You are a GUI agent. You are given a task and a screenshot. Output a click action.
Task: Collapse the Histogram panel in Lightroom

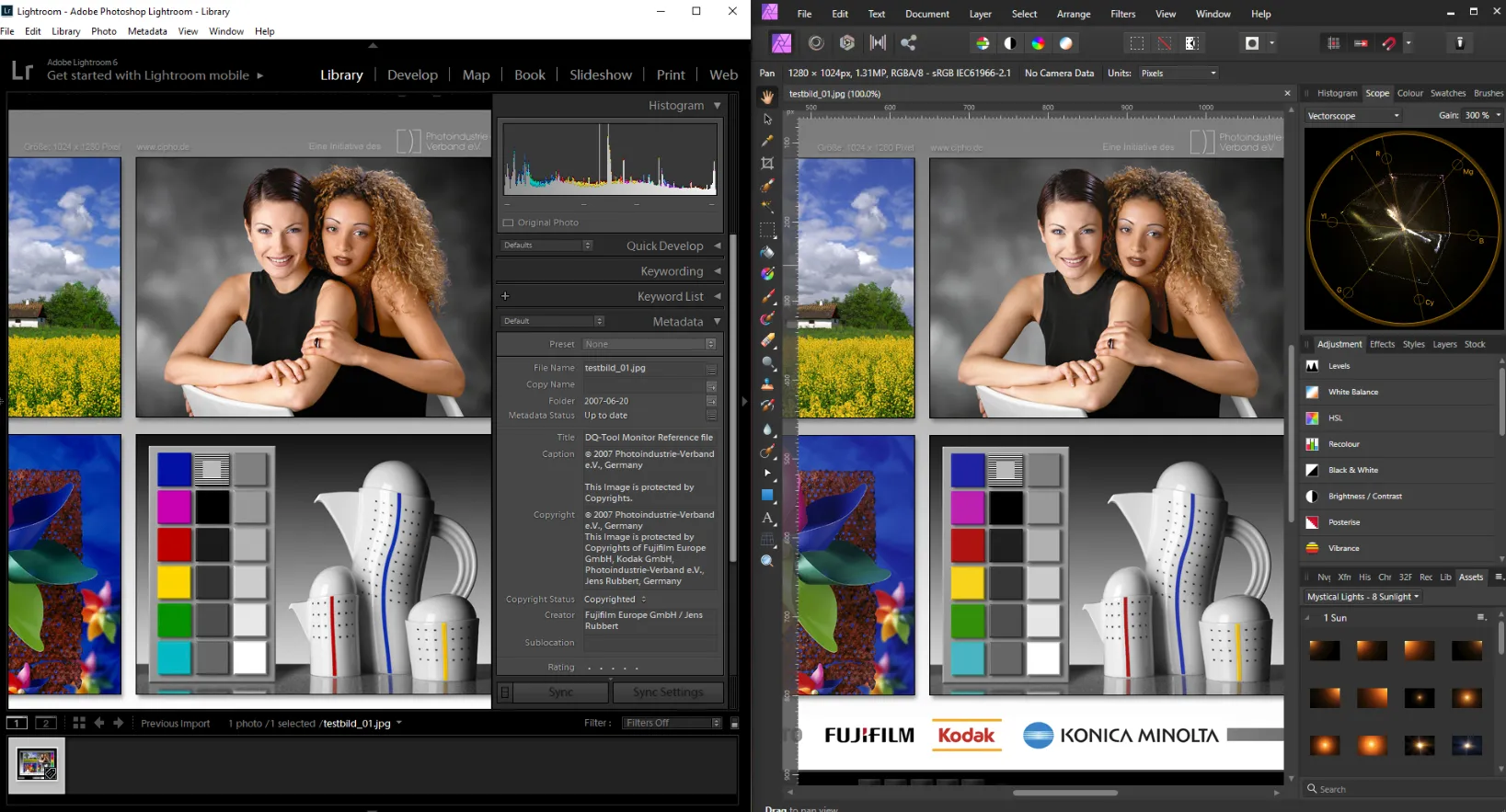(718, 106)
